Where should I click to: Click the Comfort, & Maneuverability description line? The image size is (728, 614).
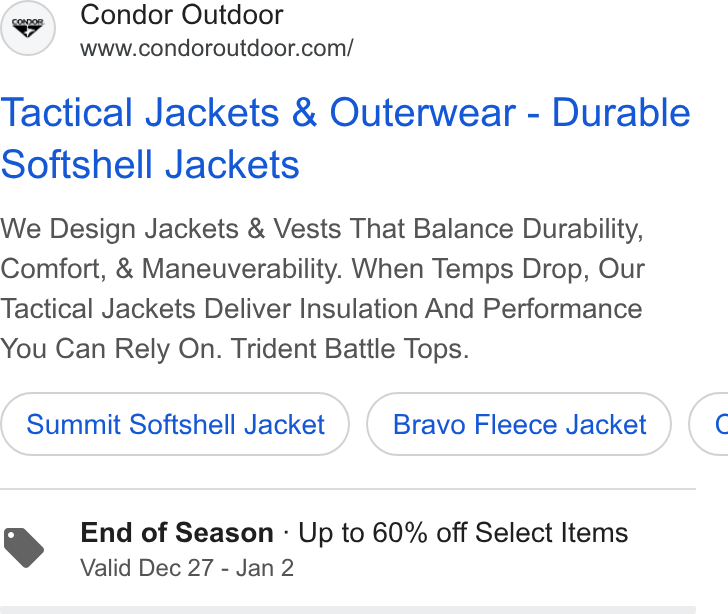[322, 269]
